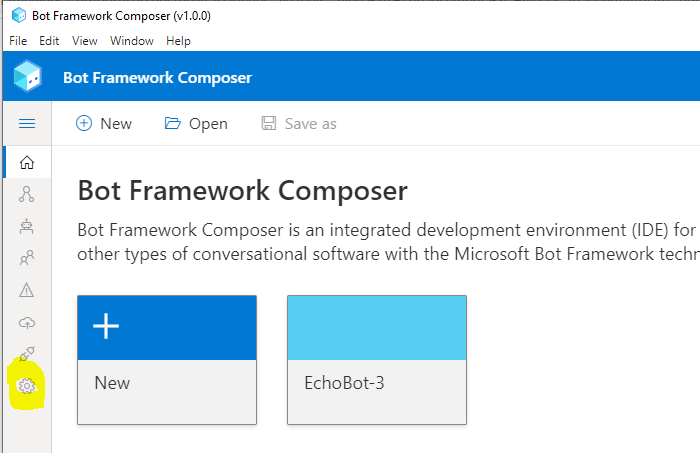Click Open in the toolbar
700x453 pixels.
pos(196,124)
